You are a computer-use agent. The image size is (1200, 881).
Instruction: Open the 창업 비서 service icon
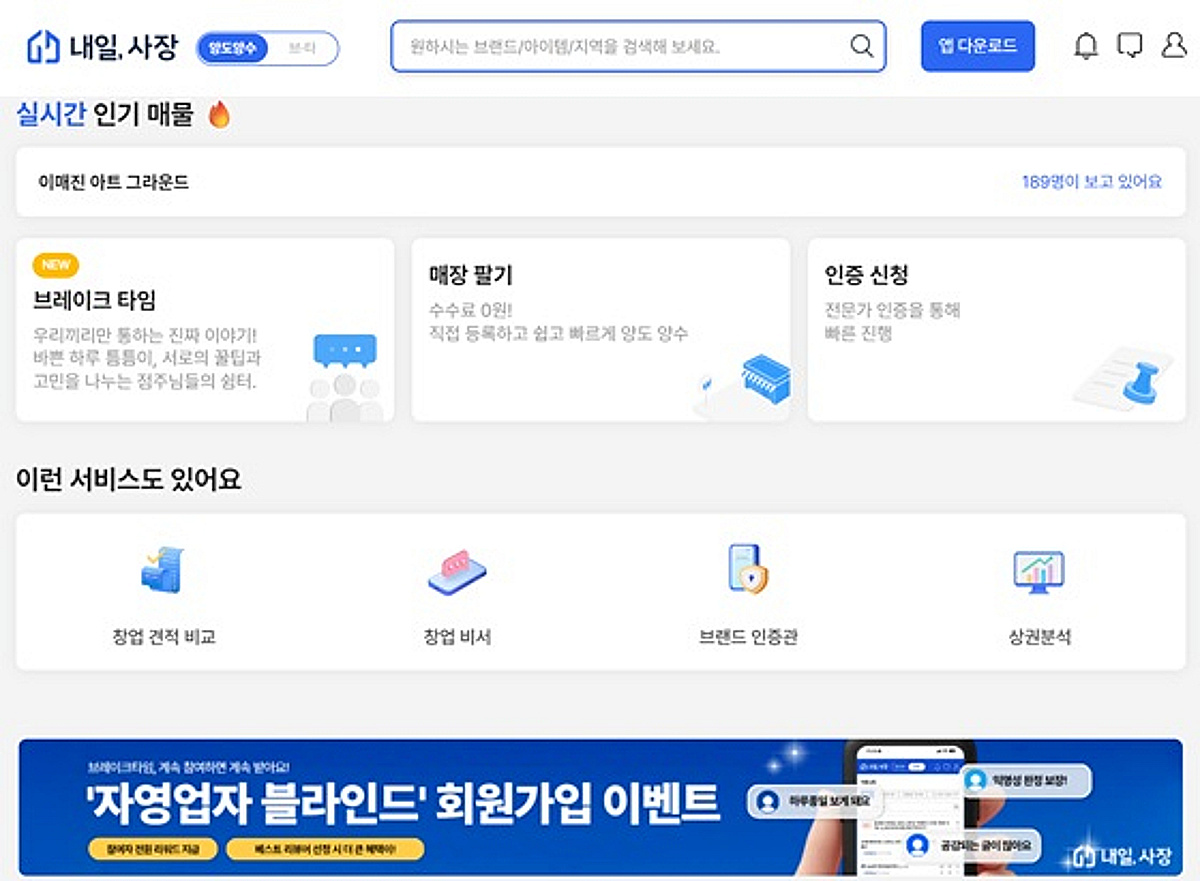pos(457,570)
